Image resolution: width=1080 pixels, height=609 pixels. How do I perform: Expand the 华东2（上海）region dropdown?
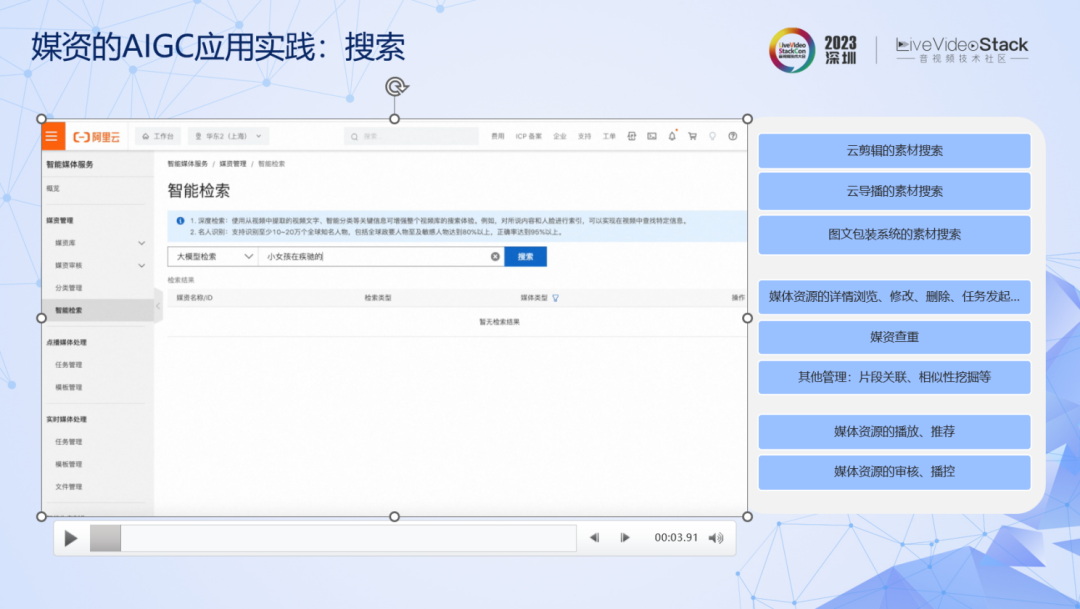(x=228, y=136)
